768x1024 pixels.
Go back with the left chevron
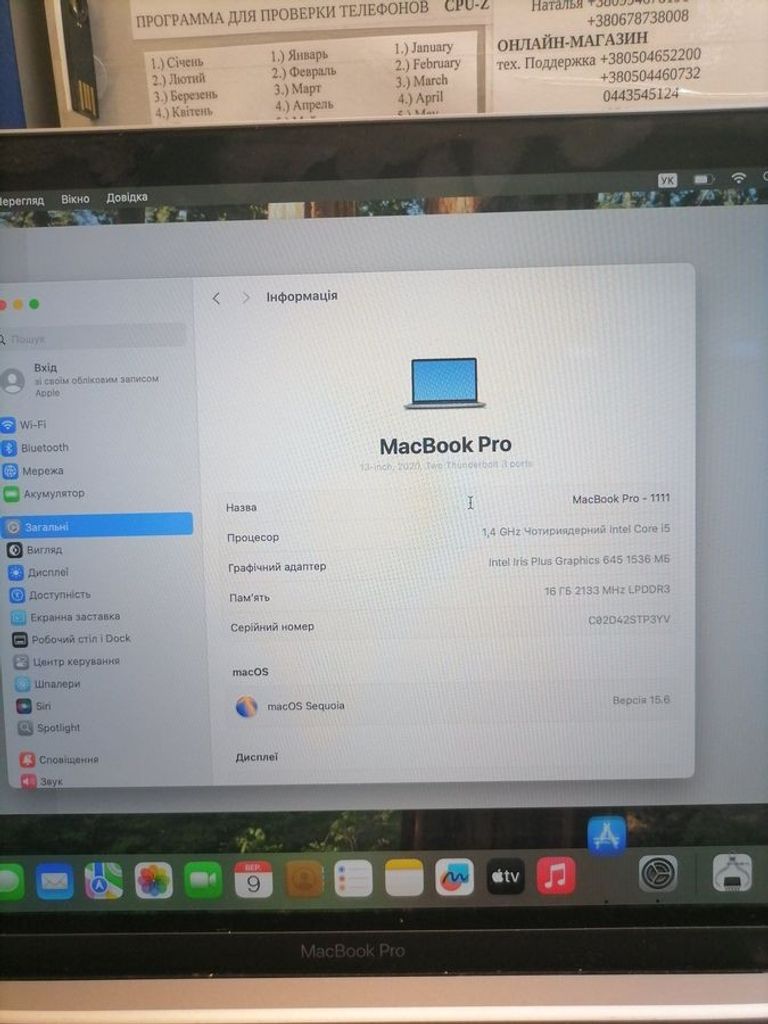[216, 298]
